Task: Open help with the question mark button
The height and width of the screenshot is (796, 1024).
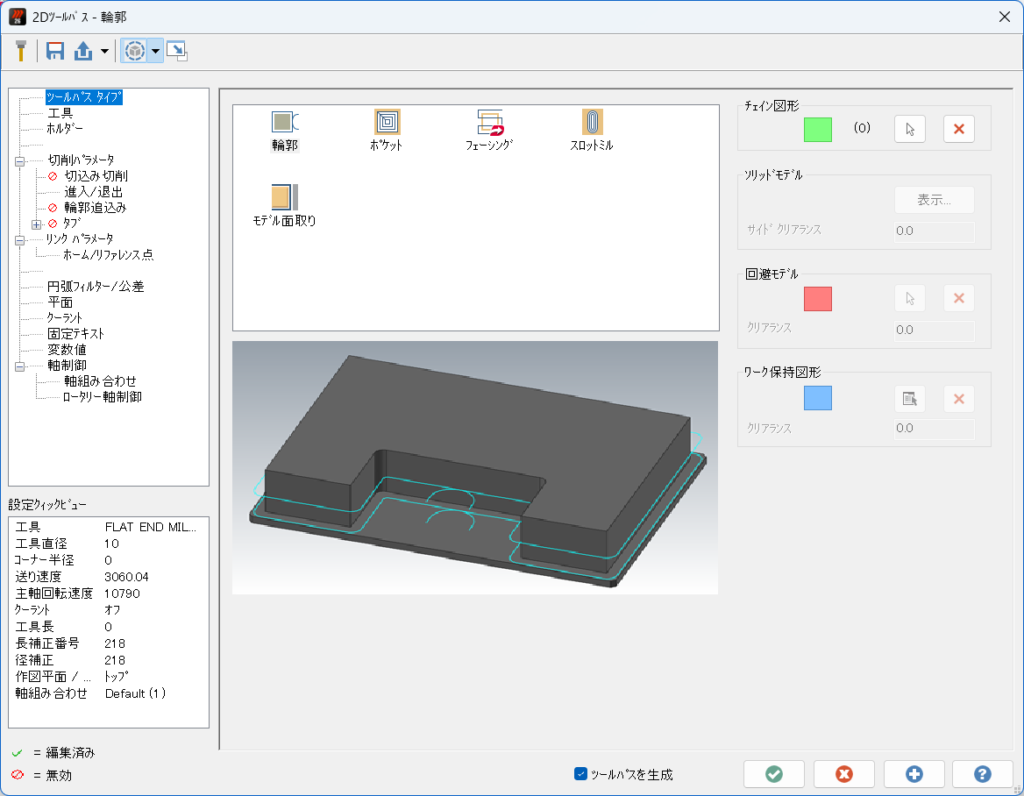Action: 982,774
